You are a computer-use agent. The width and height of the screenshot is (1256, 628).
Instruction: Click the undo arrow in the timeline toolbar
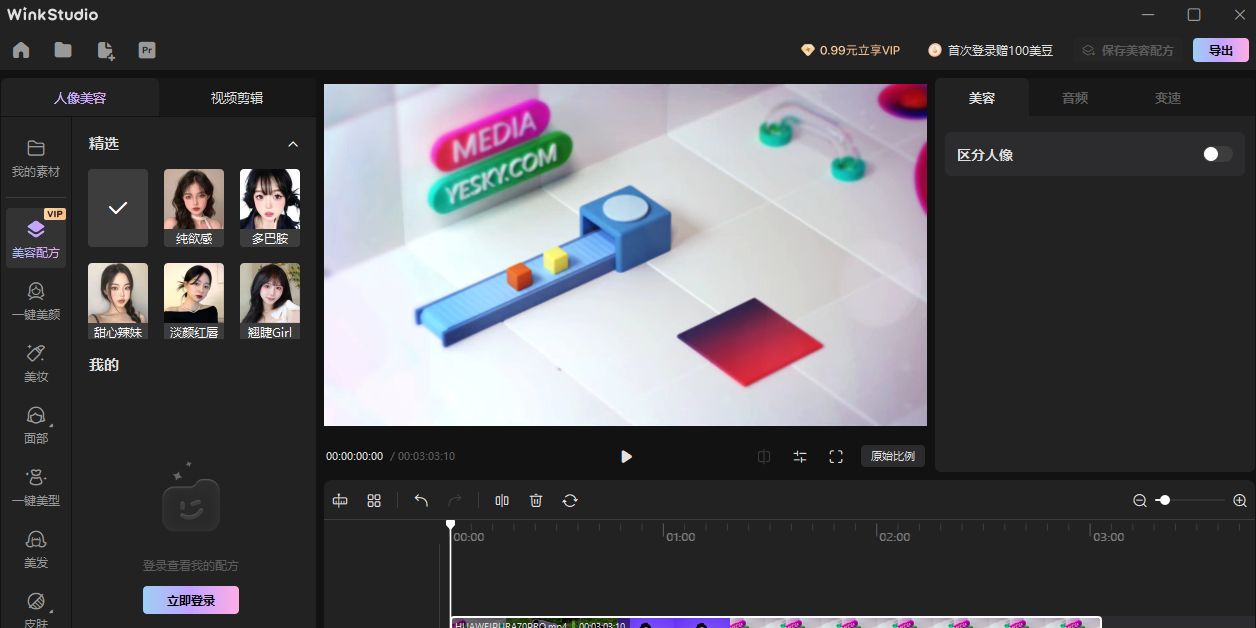point(421,500)
